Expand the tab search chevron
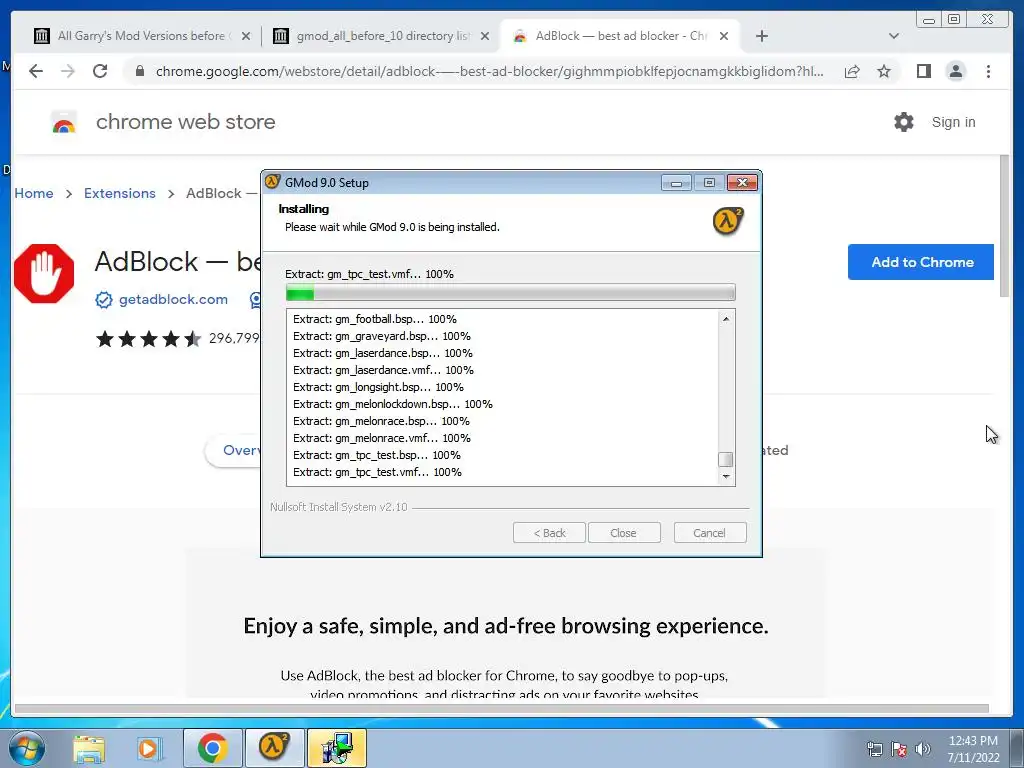 pos(893,36)
